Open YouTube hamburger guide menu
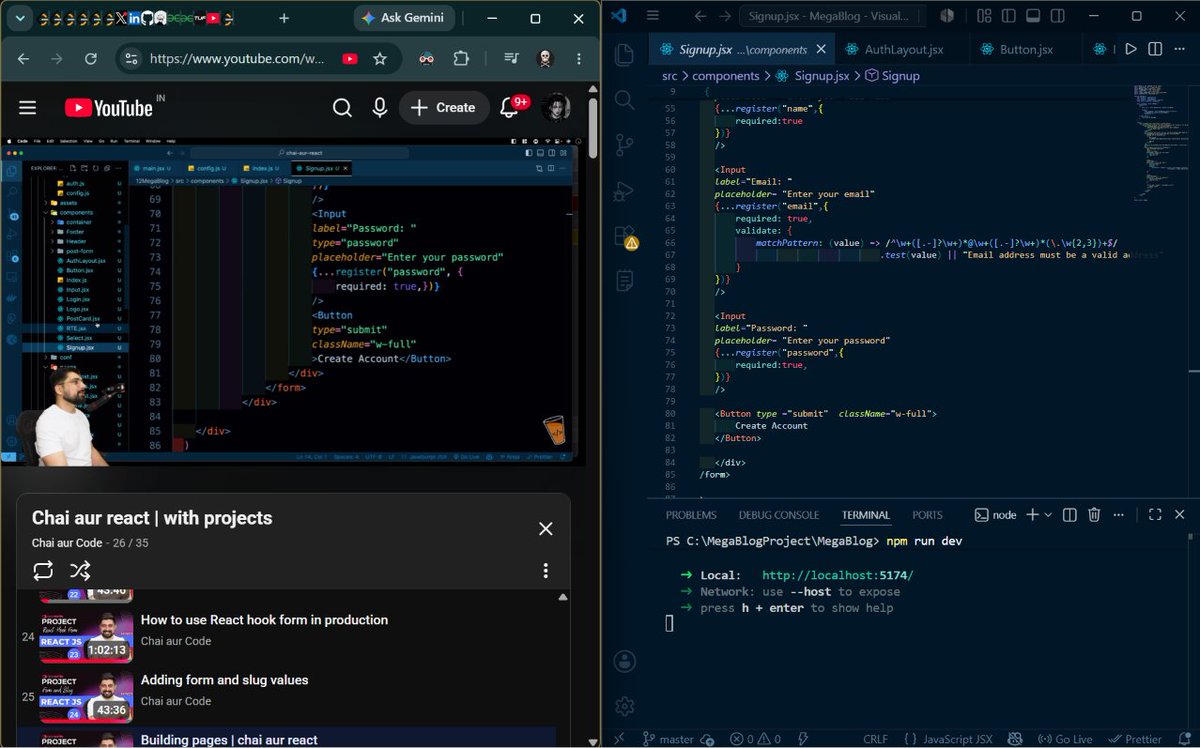This screenshot has width=1200, height=748. pyautogui.click(x=27, y=108)
